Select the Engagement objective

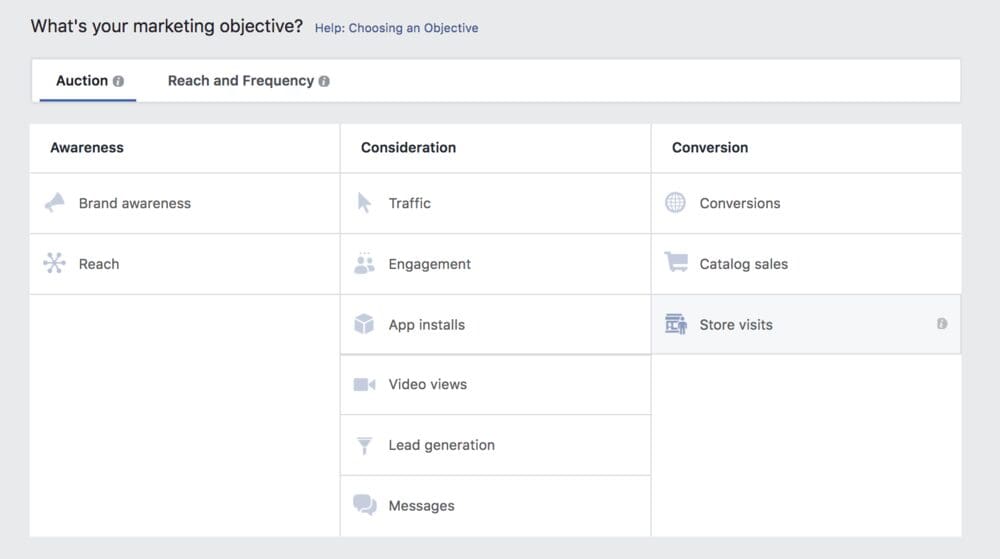coord(496,264)
